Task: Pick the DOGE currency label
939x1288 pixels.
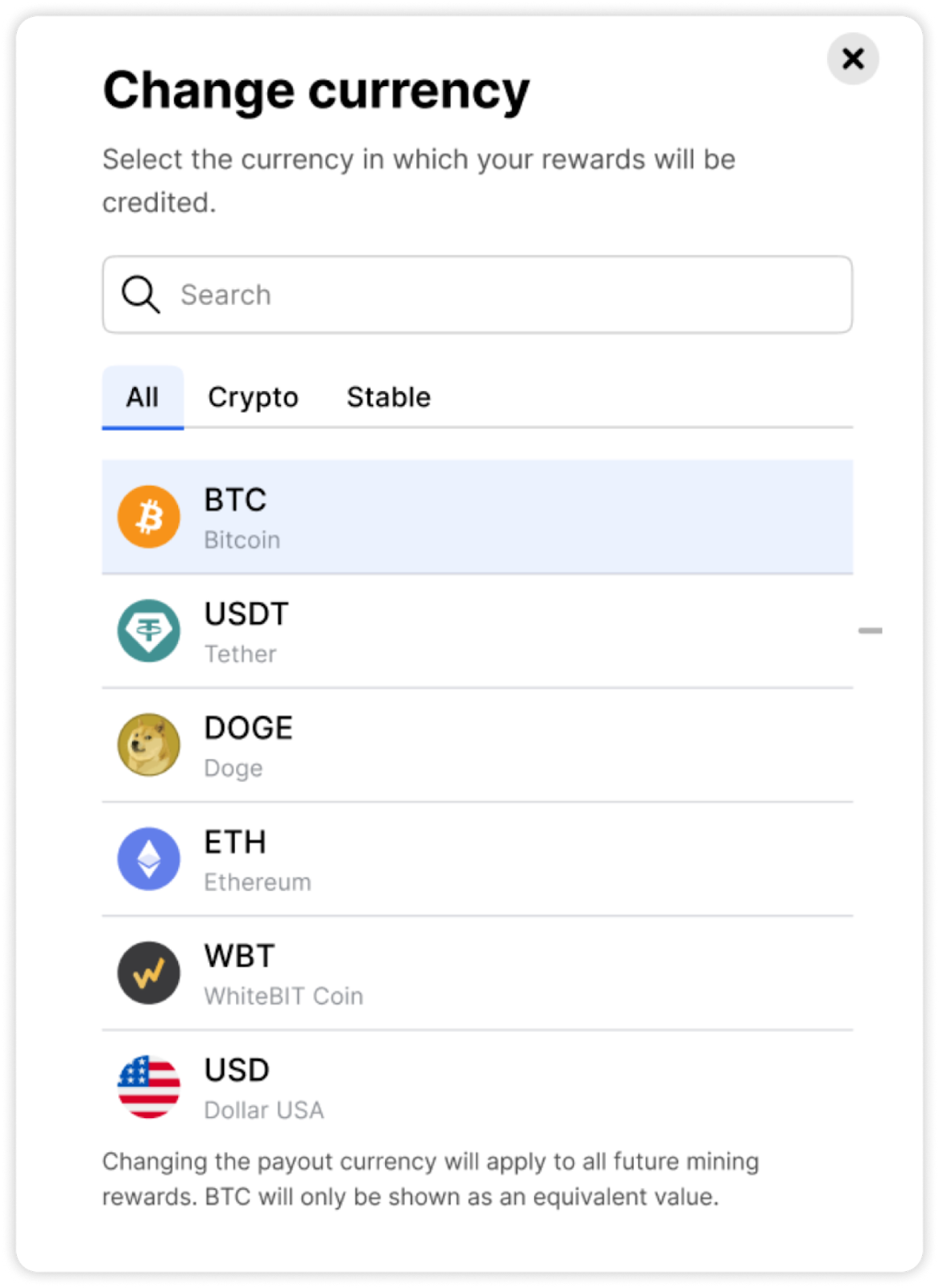Action: click(249, 729)
